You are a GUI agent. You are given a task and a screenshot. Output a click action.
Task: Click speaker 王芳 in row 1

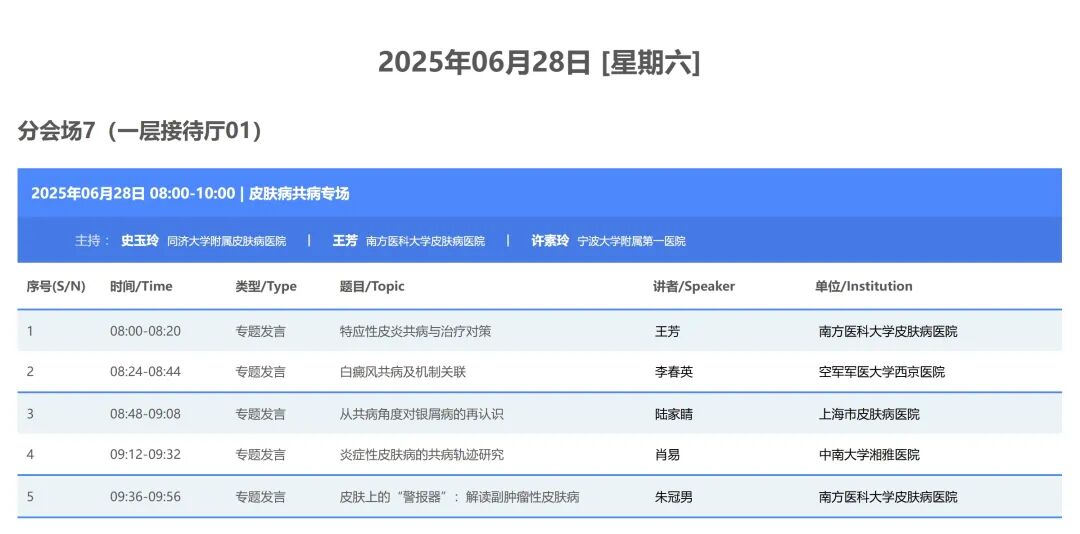pyautogui.click(x=667, y=331)
